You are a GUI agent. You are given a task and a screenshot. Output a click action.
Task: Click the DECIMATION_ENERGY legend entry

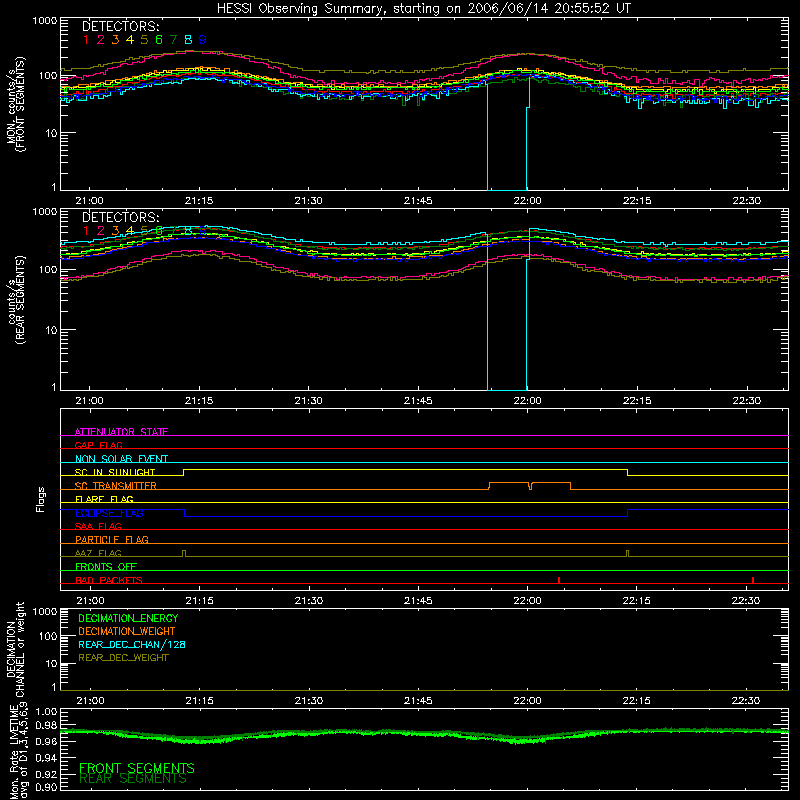point(128,618)
